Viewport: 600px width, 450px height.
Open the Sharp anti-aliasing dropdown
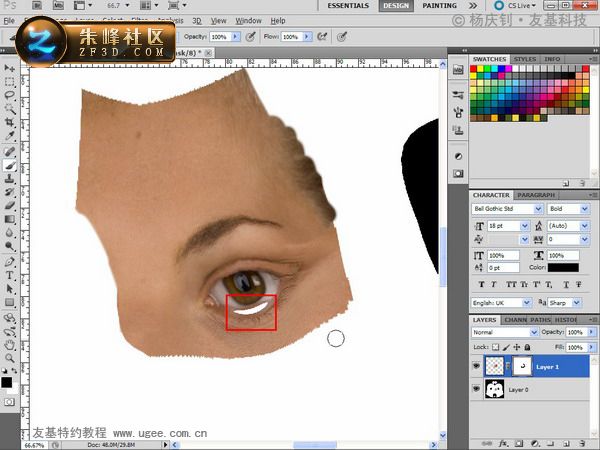pyautogui.click(x=576, y=303)
